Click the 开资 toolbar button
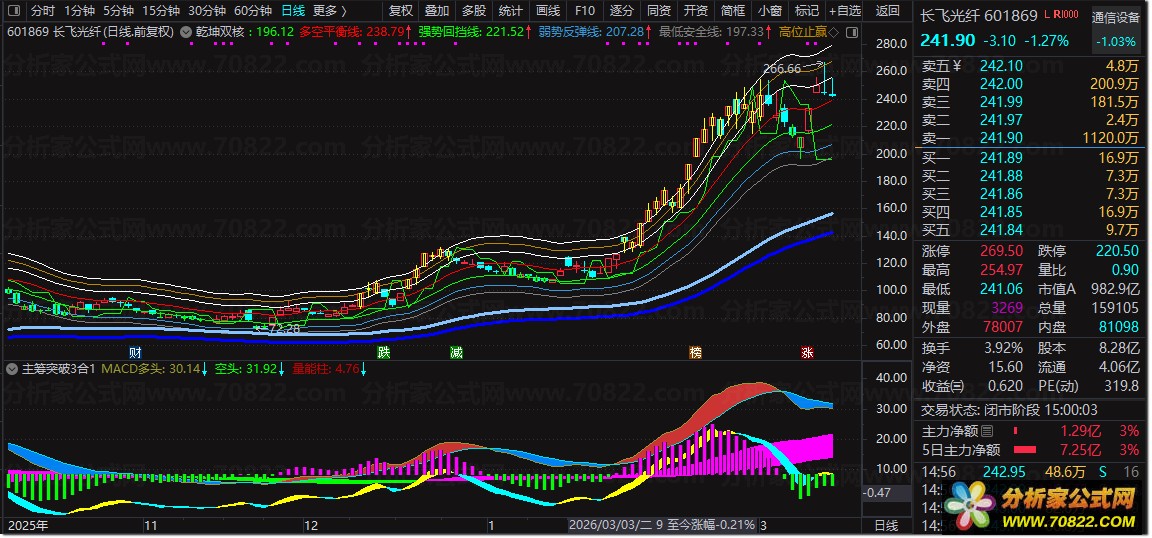Screen dimensions: 1152x538 695,10
